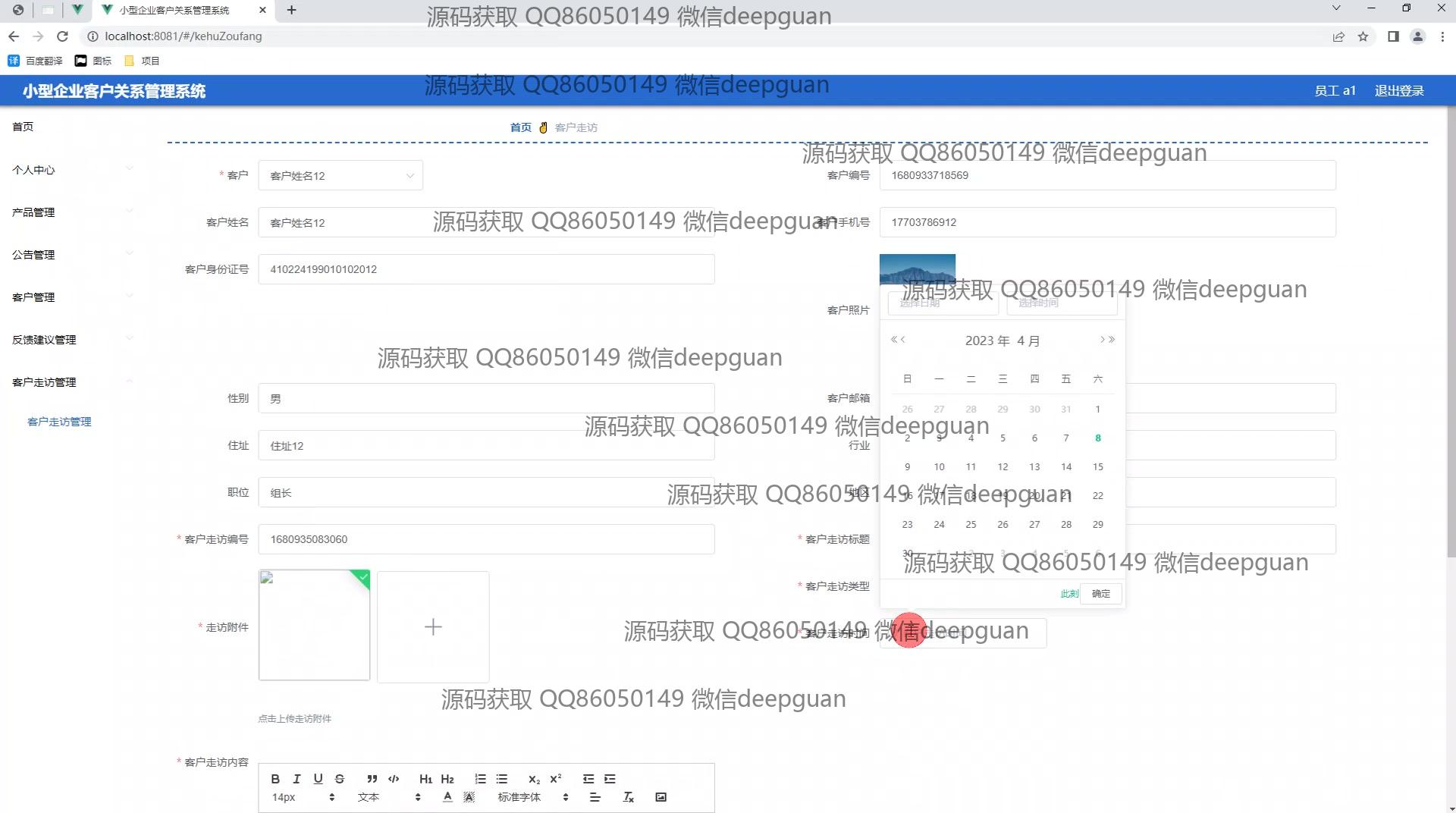The width and height of the screenshot is (1456, 813).
Task: Select April 15 in the calendar
Action: (1097, 467)
